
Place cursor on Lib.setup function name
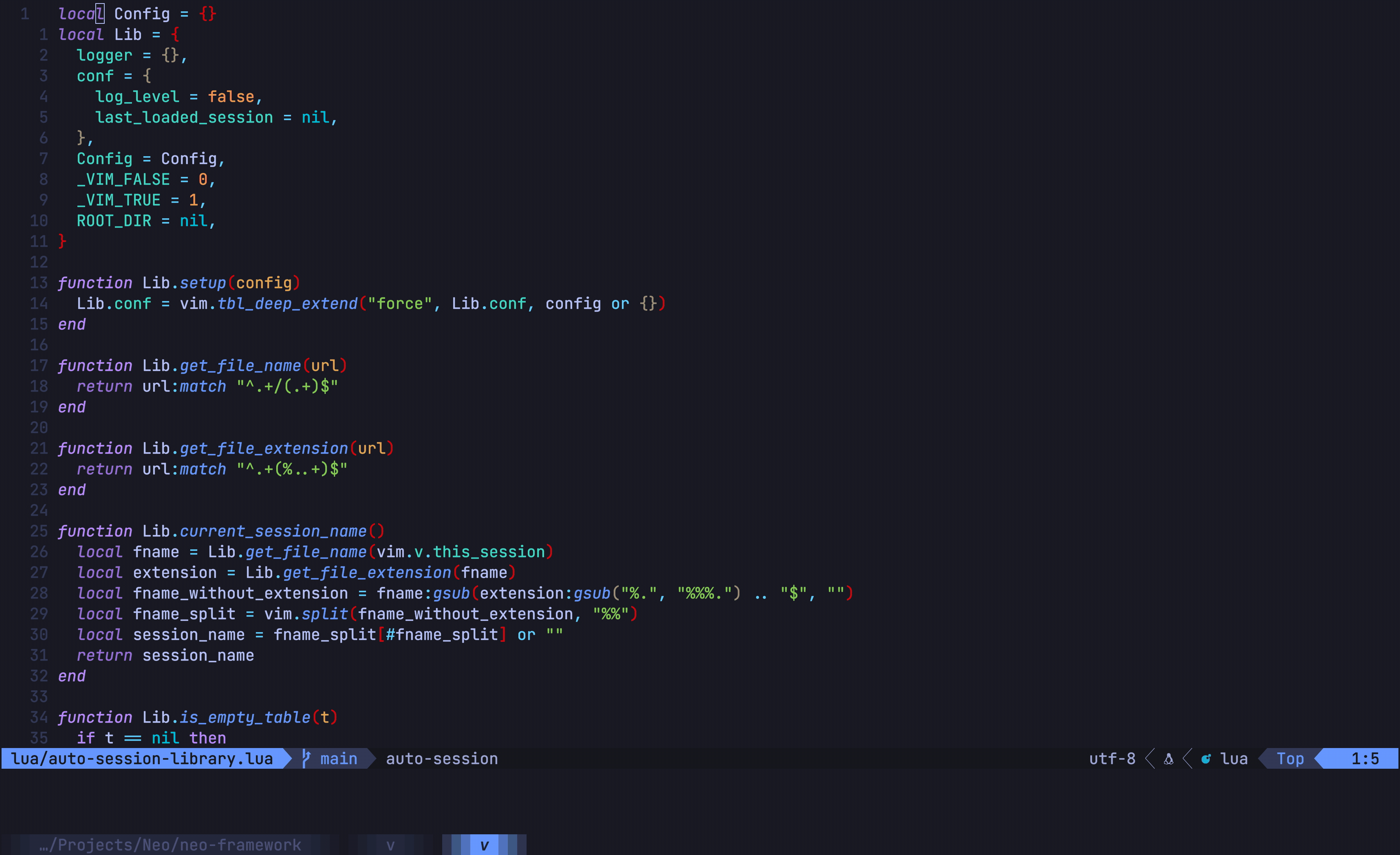tap(203, 283)
